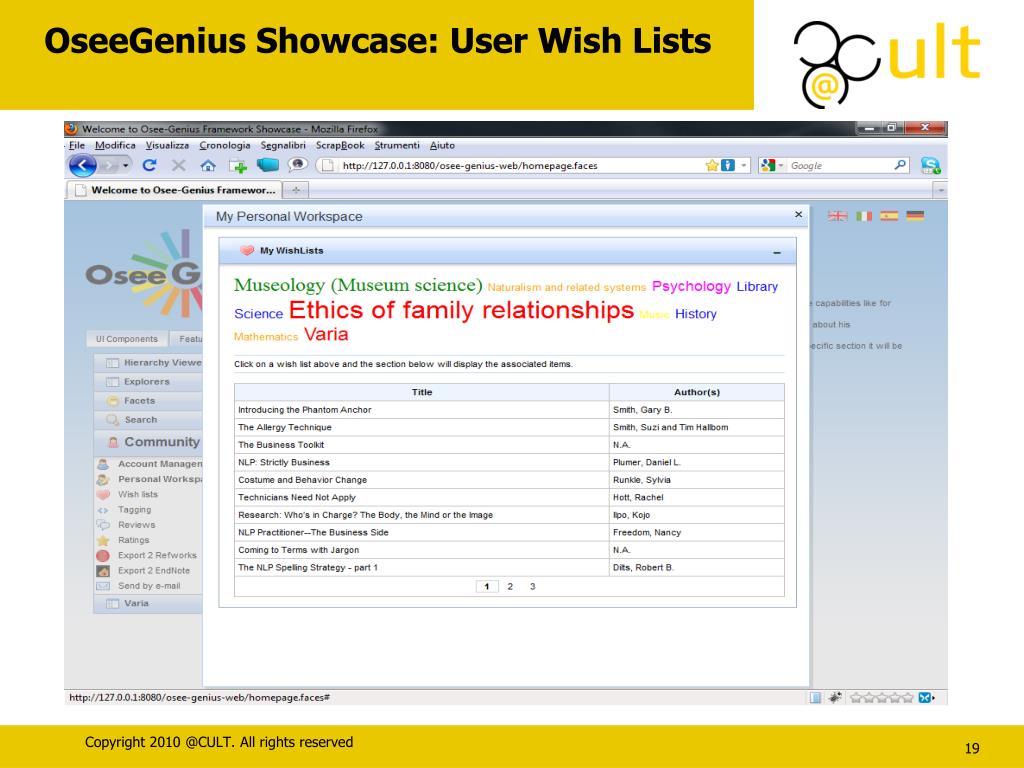Open the history dropdown next to Back button
The width and height of the screenshot is (1024, 768).
tap(125, 166)
